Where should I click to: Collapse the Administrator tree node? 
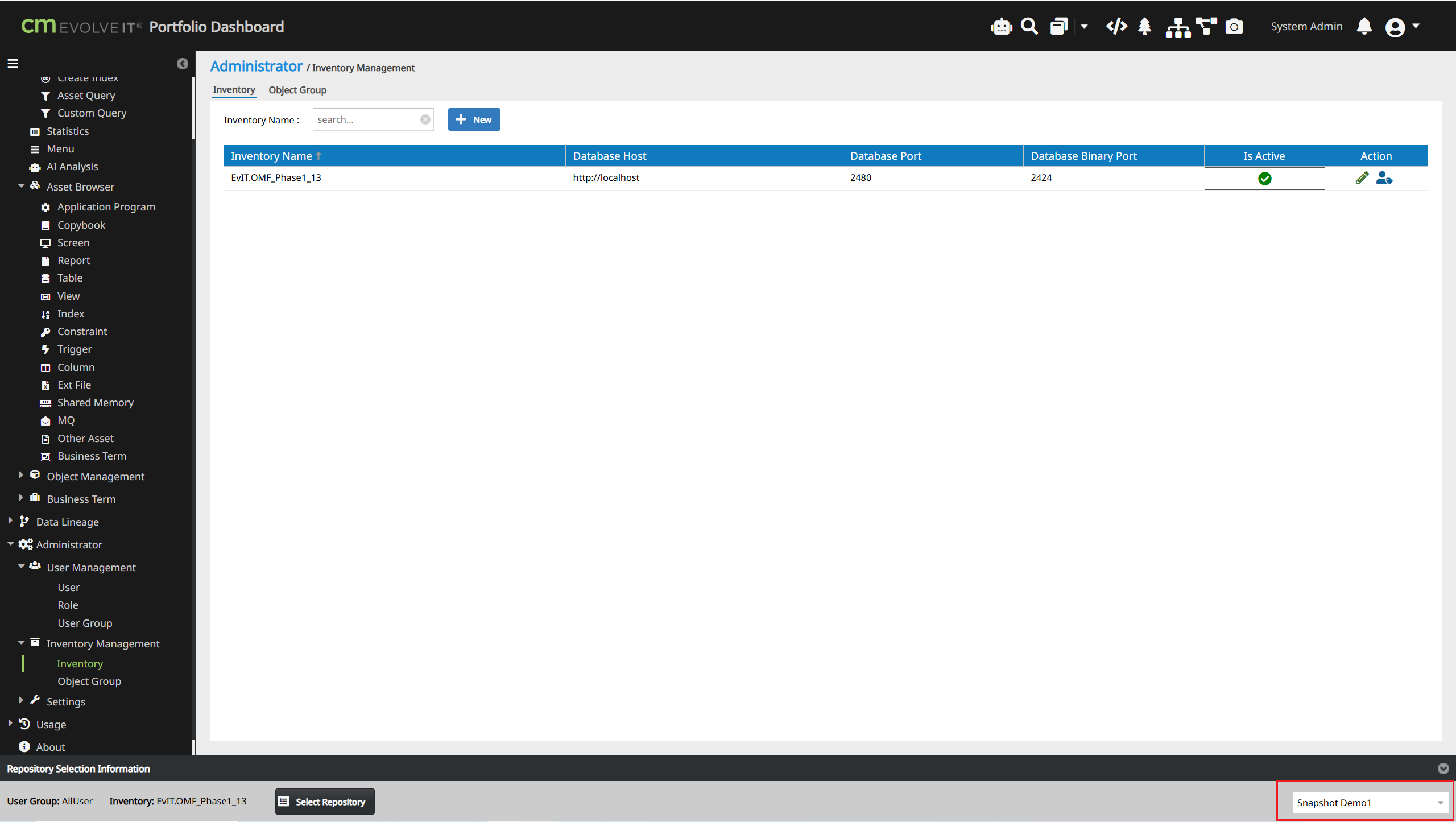pyautogui.click(x=10, y=544)
